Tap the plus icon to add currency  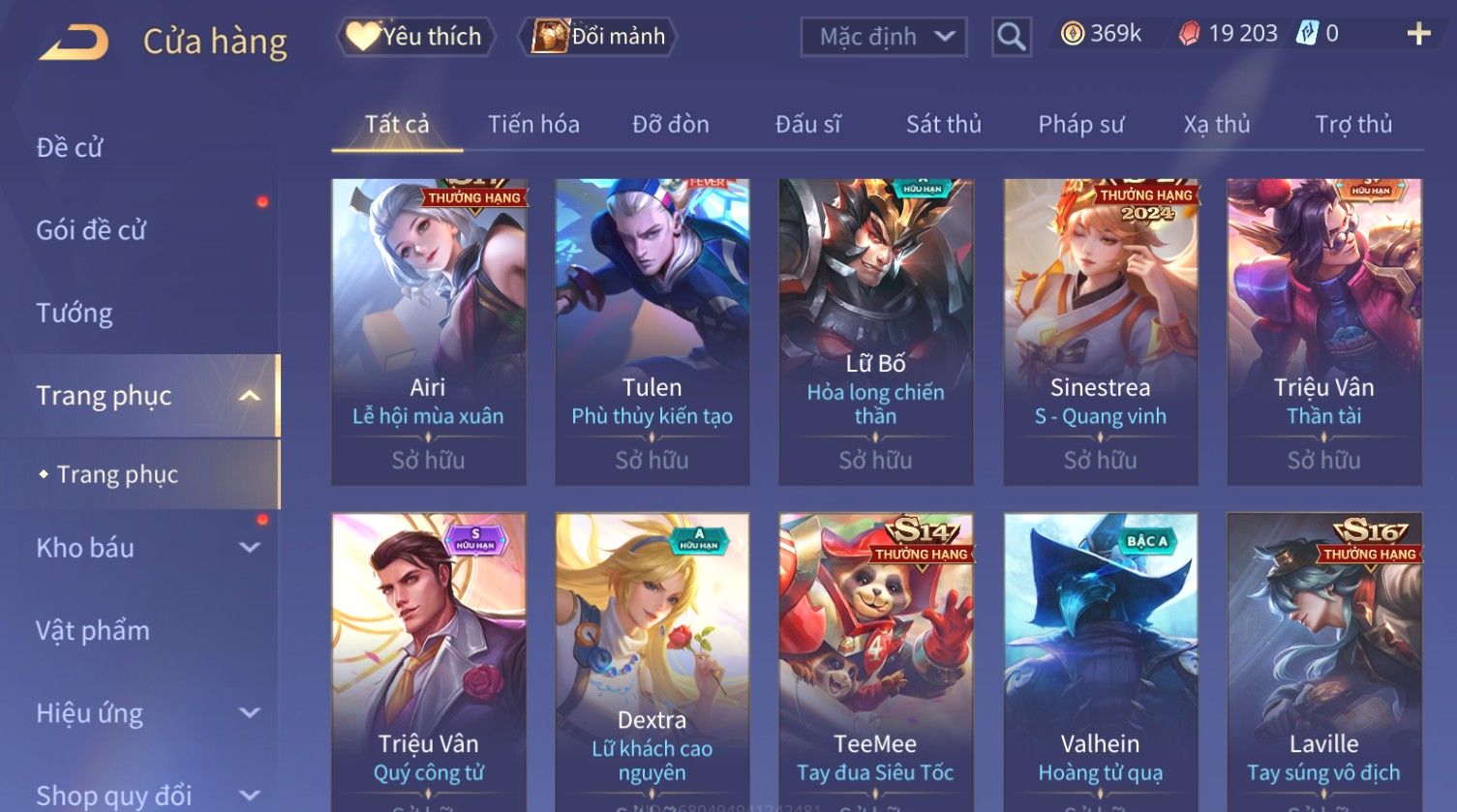coord(1418,35)
